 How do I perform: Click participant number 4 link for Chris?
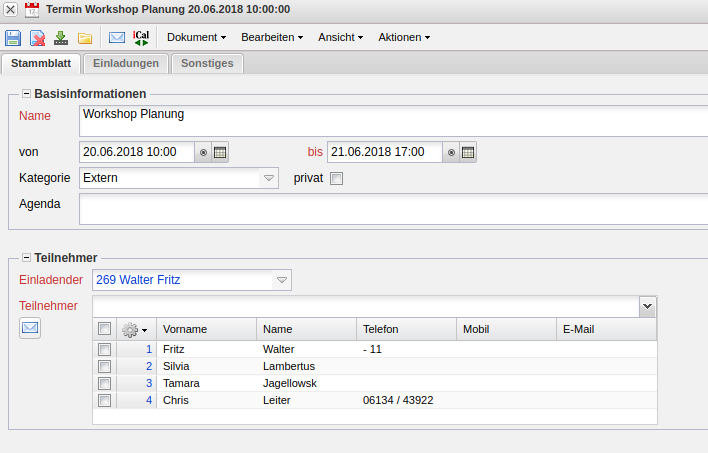(x=148, y=400)
